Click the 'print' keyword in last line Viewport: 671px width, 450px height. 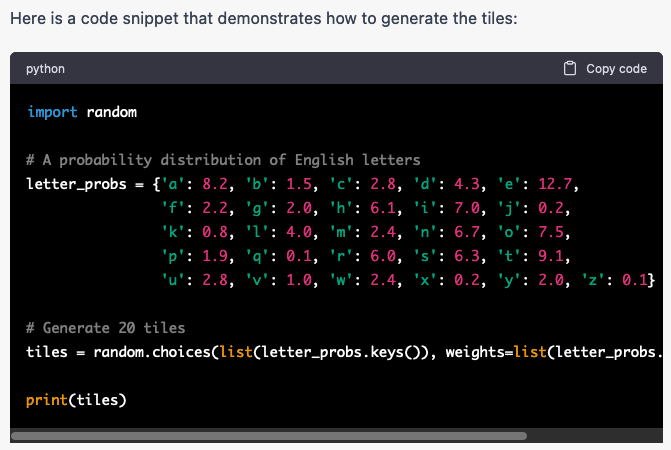tap(47, 400)
